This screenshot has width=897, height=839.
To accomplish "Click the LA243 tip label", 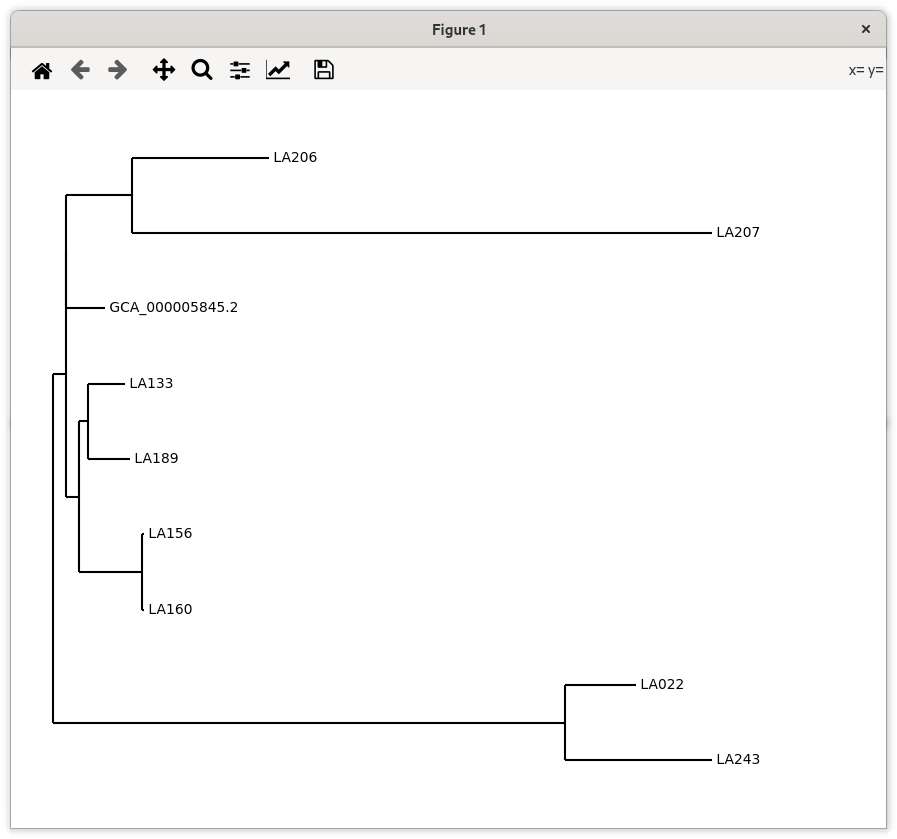I will 738,760.
